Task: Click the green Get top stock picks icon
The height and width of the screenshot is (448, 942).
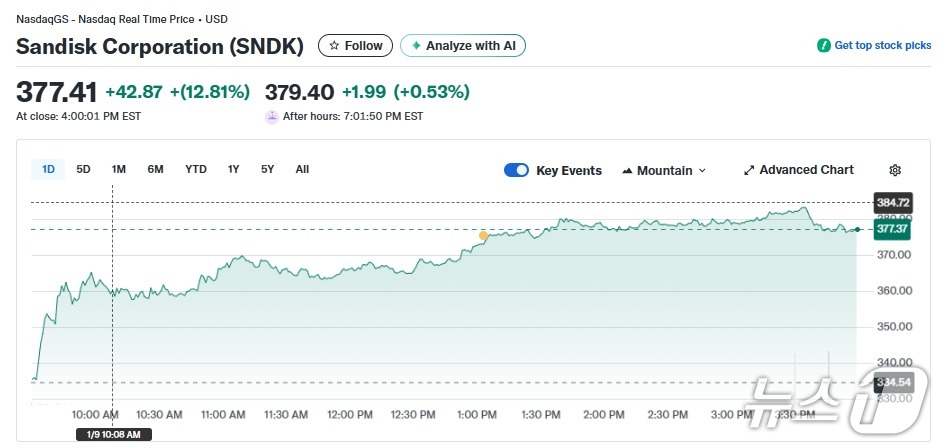Action: (824, 46)
